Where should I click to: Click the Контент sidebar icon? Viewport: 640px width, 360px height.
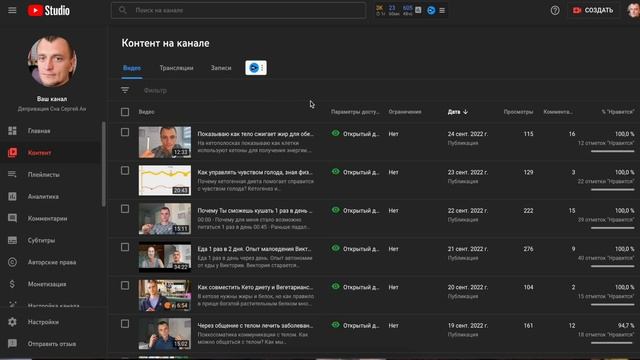tap(12, 153)
